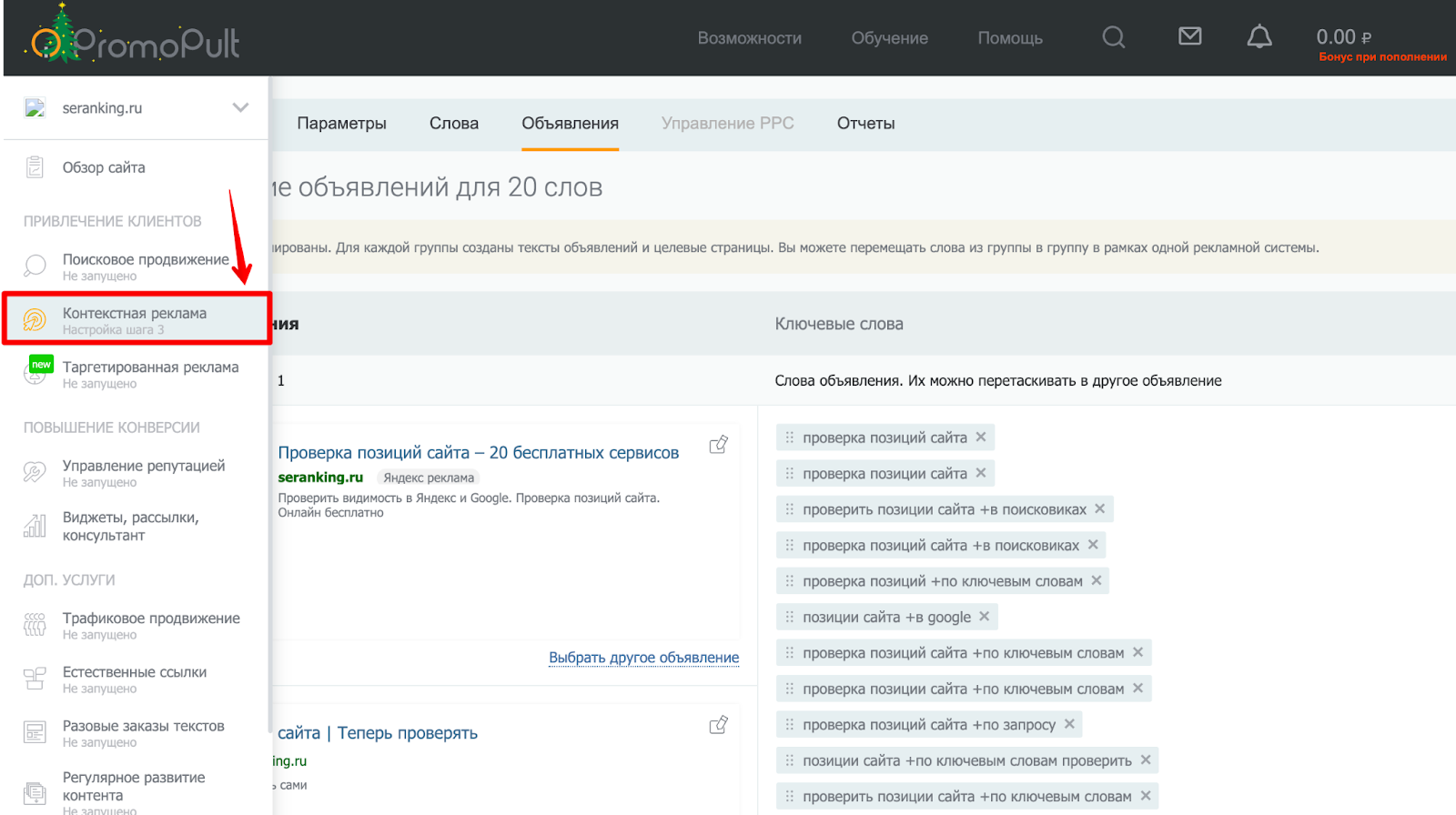The width and height of the screenshot is (1456, 815).
Task: Remove keyword проверка позиции сайта
Action: pyautogui.click(x=981, y=473)
